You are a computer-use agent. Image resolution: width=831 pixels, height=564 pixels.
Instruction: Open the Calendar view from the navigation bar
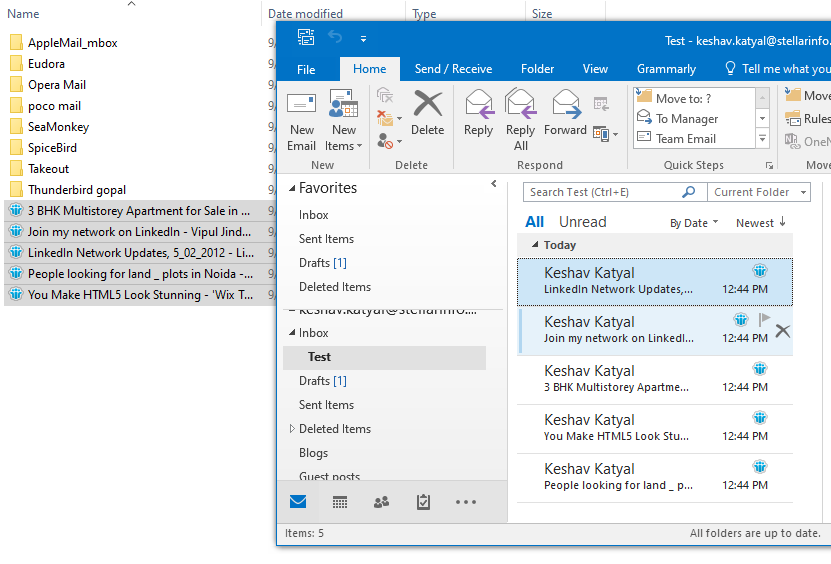click(x=340, y=502)
